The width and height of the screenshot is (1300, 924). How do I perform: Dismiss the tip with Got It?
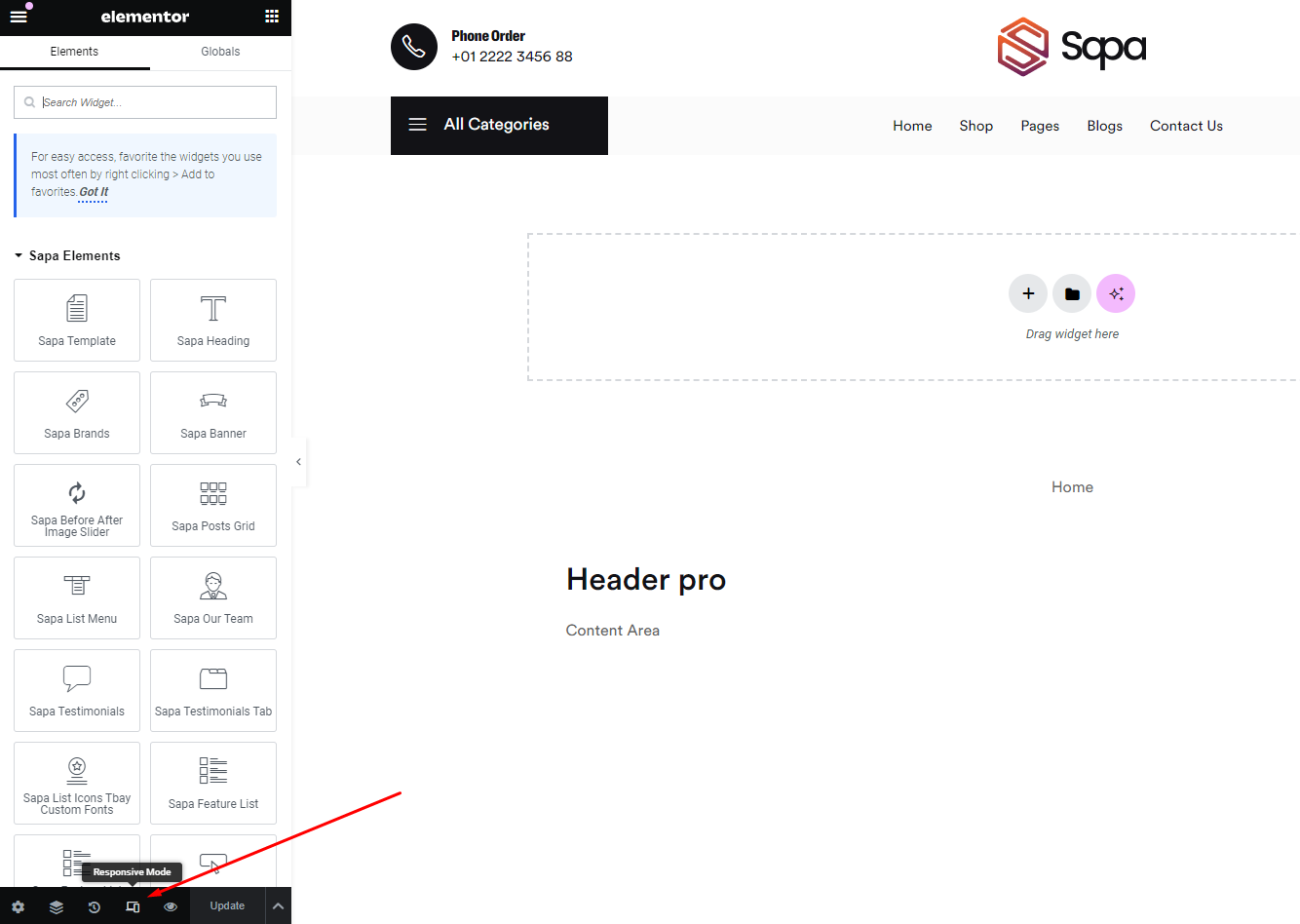pos(94,192)
